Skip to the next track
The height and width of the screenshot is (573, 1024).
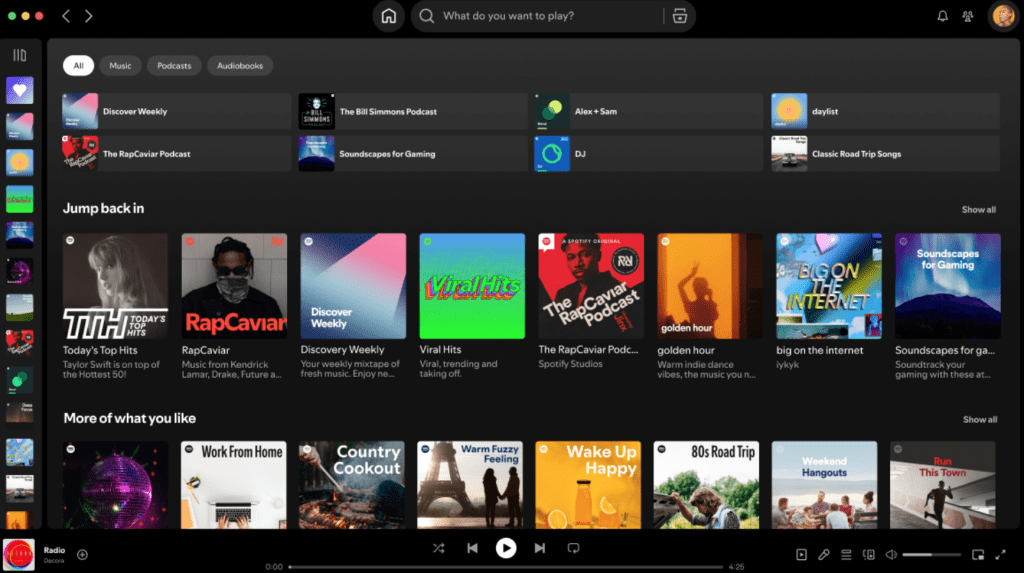539,548
